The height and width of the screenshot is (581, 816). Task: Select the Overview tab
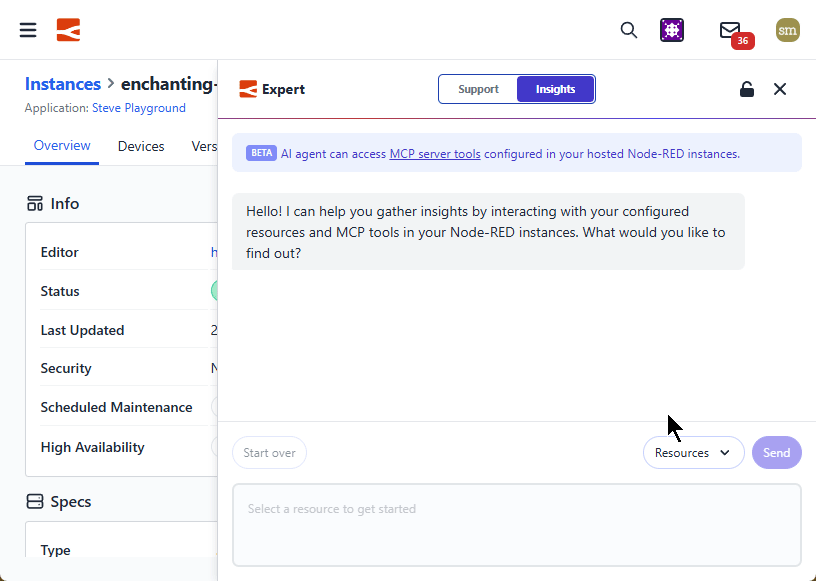61,146
